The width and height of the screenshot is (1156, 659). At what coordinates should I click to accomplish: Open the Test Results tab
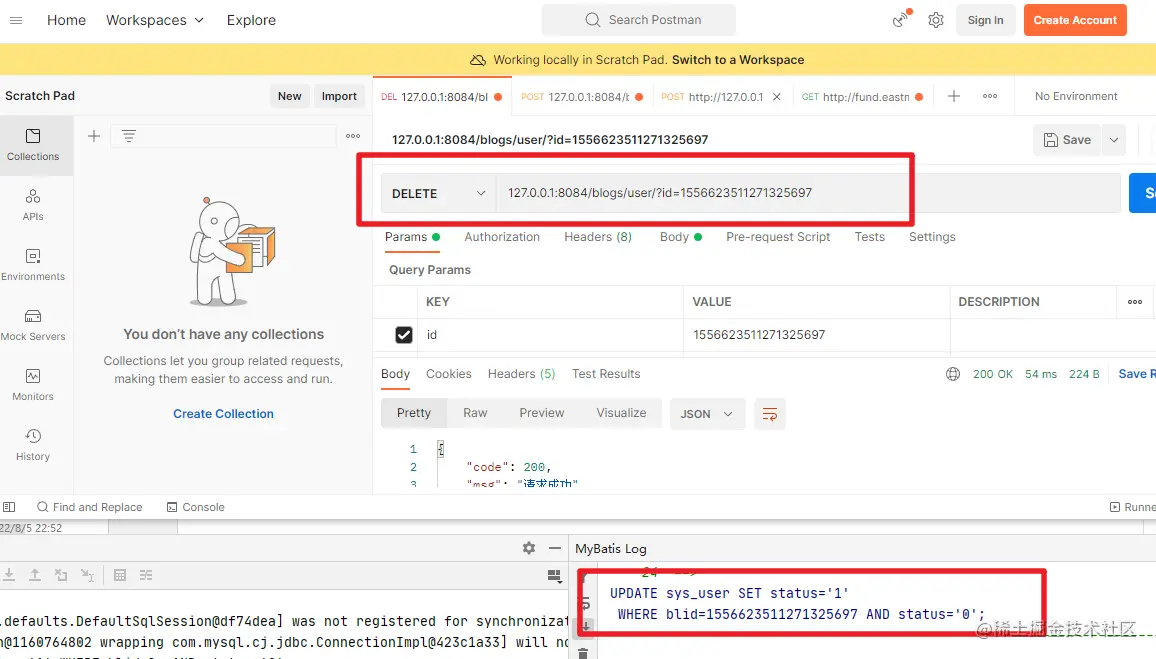[x=606, y=374]
